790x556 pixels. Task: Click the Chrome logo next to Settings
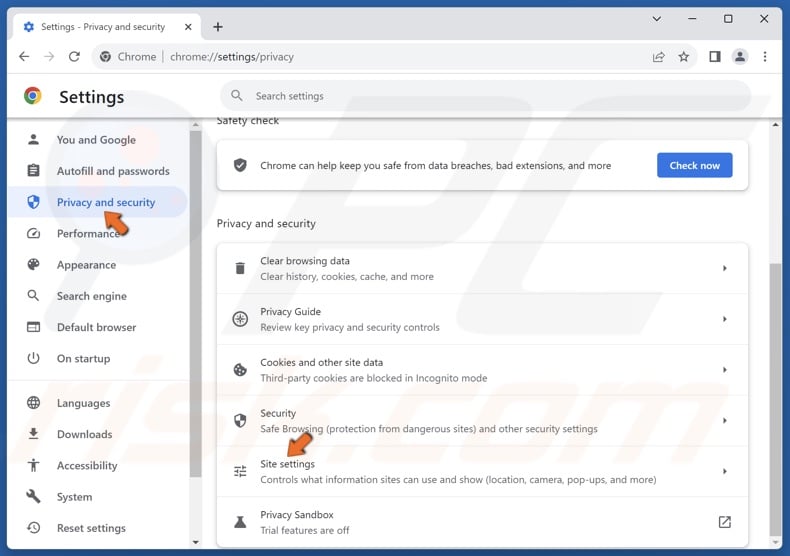tap(33, 96)
